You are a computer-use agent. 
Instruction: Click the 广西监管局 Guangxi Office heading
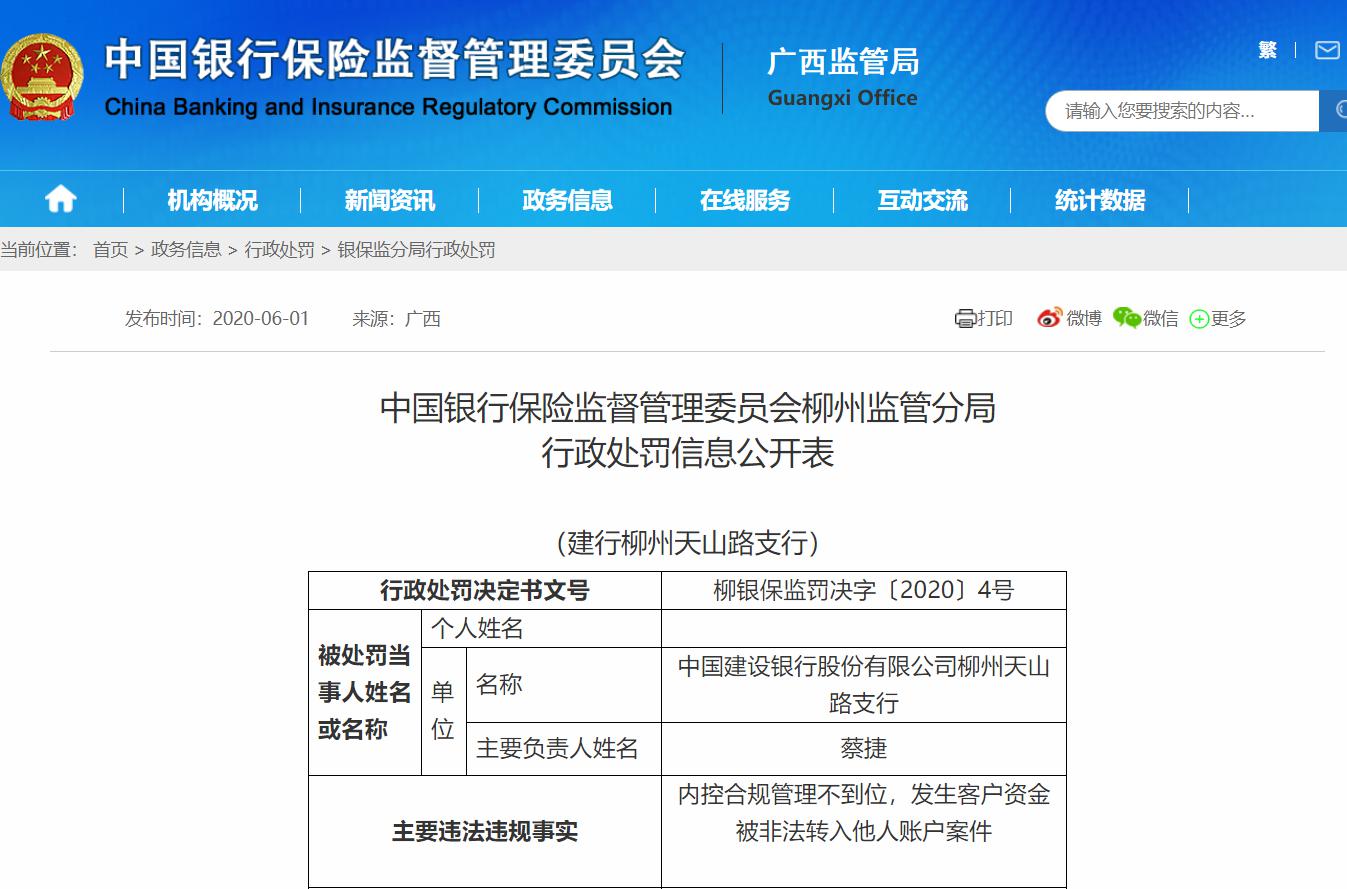(x=843, y=77)
